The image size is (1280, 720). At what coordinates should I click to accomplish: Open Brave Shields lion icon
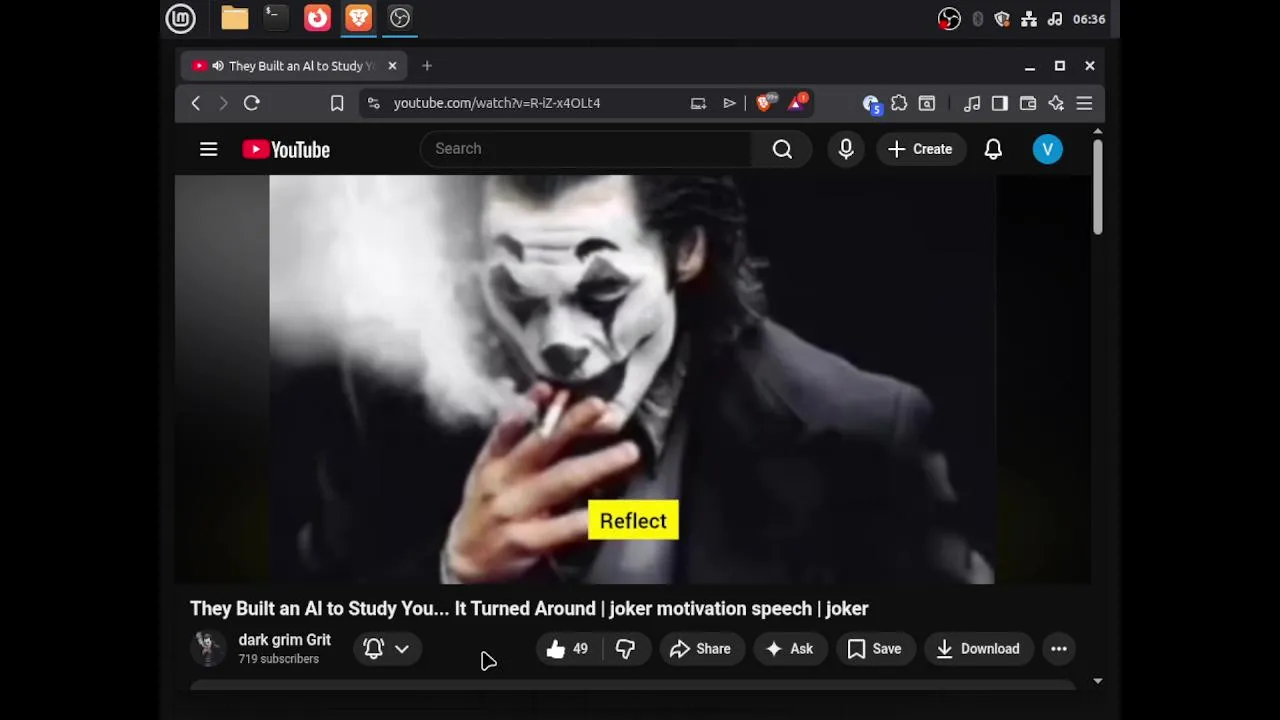tap(765, 103)
